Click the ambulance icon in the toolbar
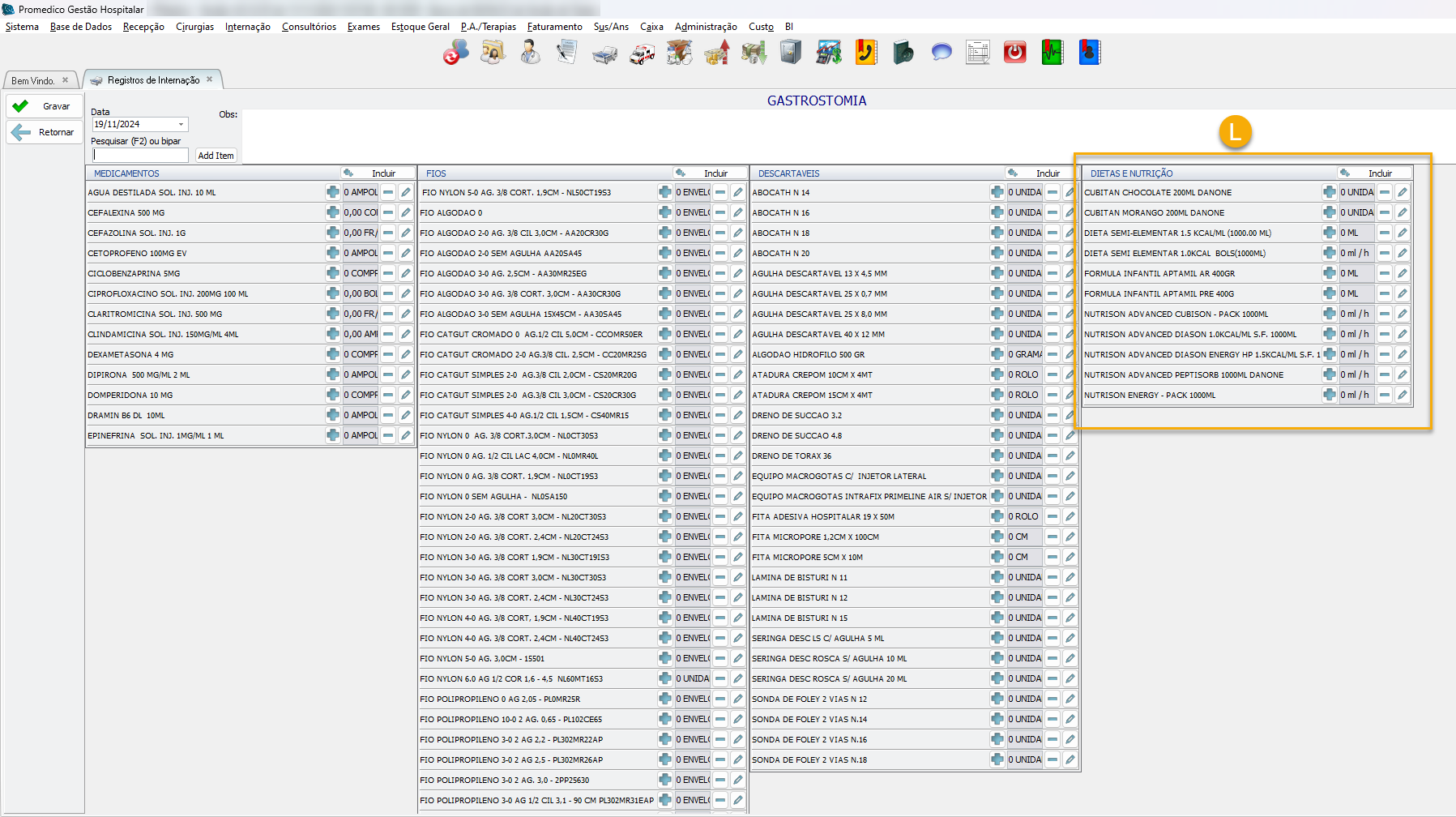The width and height of the screenshot is (1456, 817). pos(643,53)
